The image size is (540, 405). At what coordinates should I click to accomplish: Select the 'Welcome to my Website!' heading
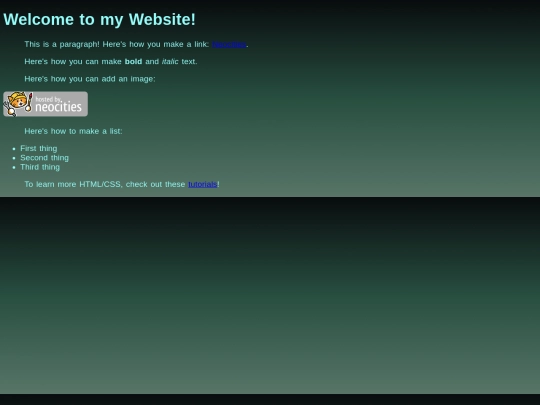tap(100, 20)
